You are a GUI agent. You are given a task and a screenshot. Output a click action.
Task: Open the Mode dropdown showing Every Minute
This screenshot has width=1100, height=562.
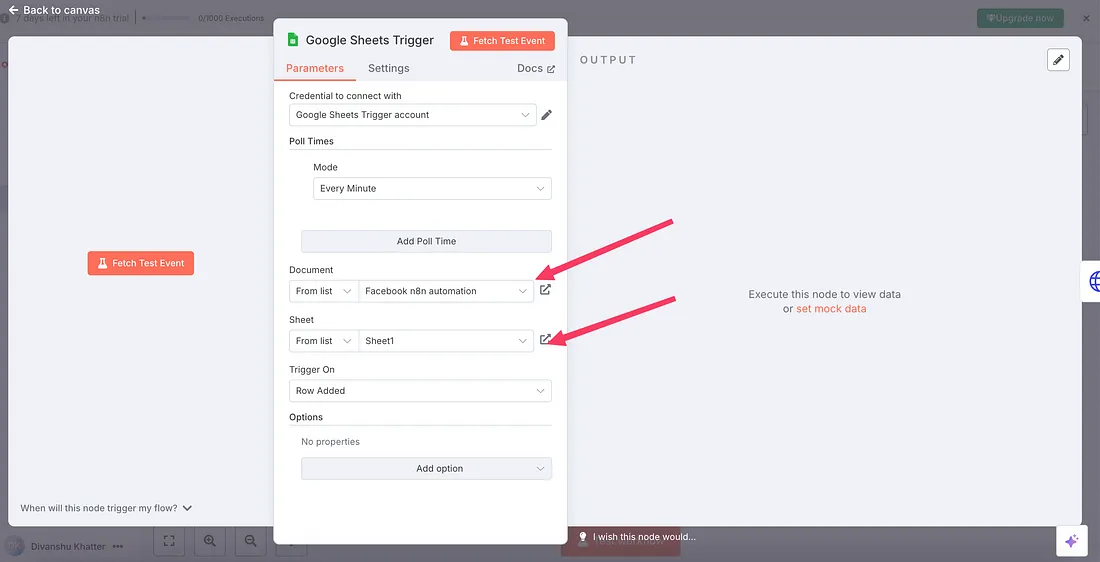[x=432, y=188]
